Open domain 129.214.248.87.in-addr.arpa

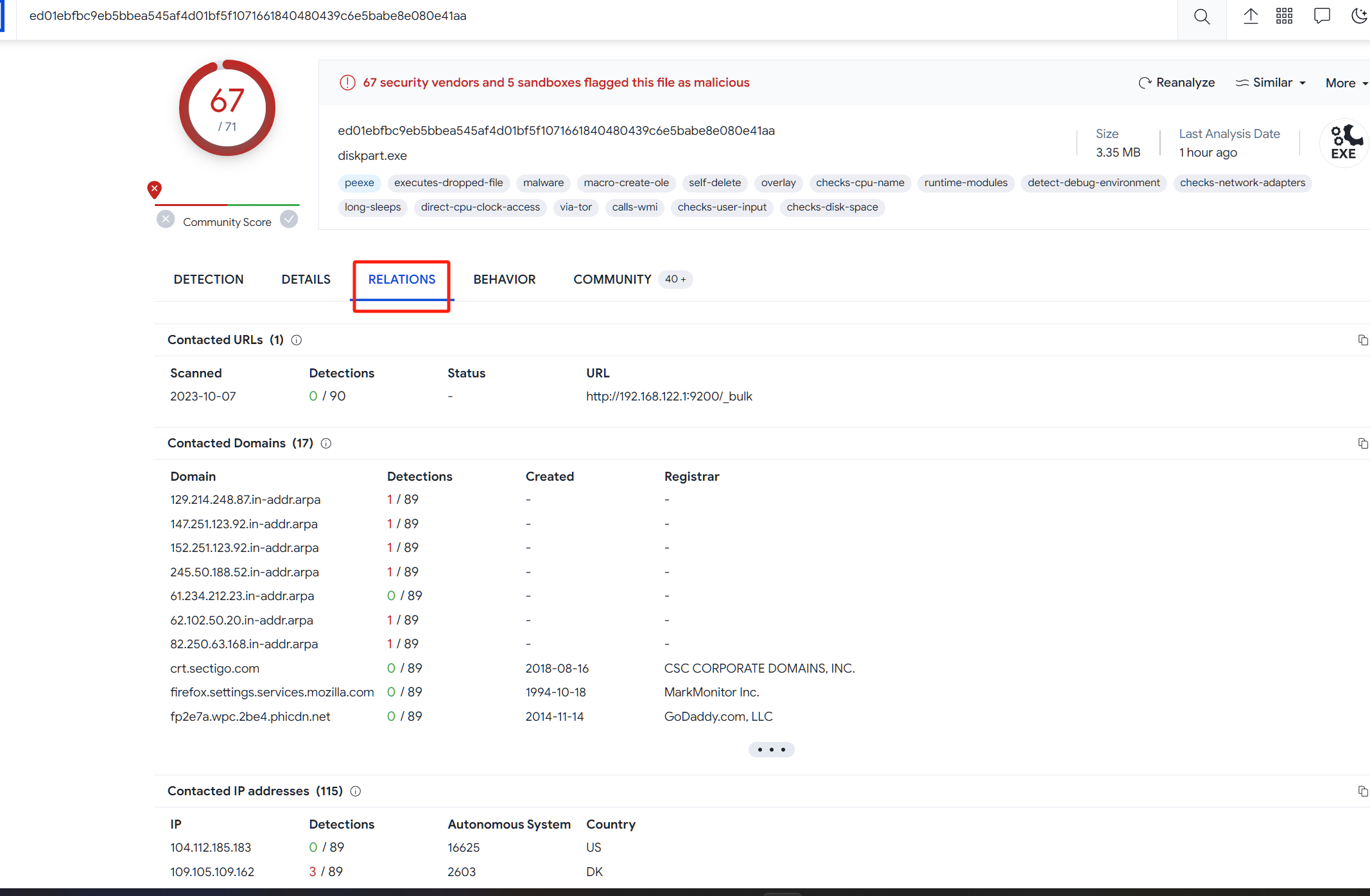(245, 500)
